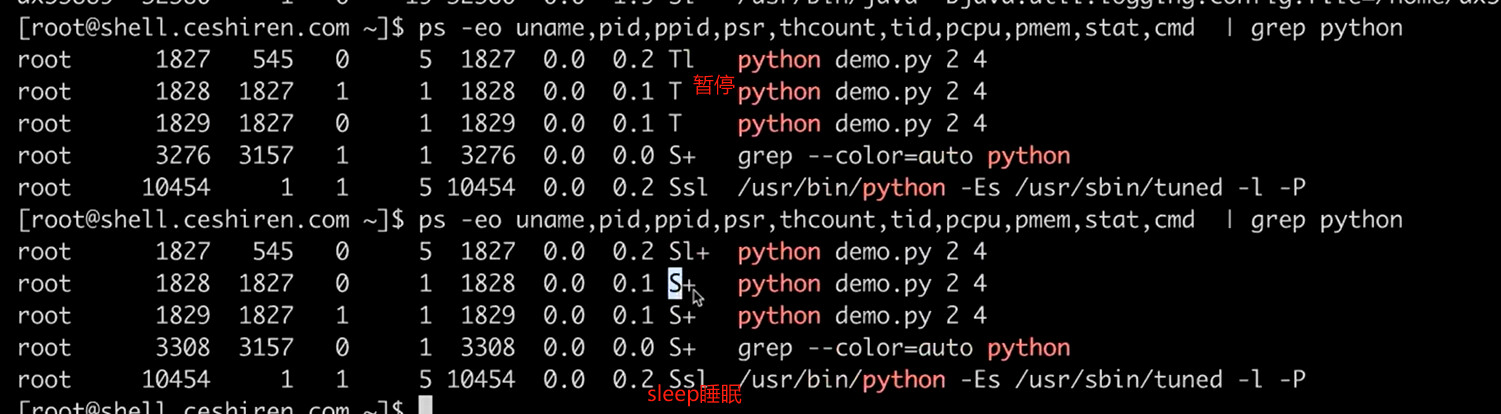
Task: Click the 0.2 memory value in the Tl row
Action: tap(633, 60)
